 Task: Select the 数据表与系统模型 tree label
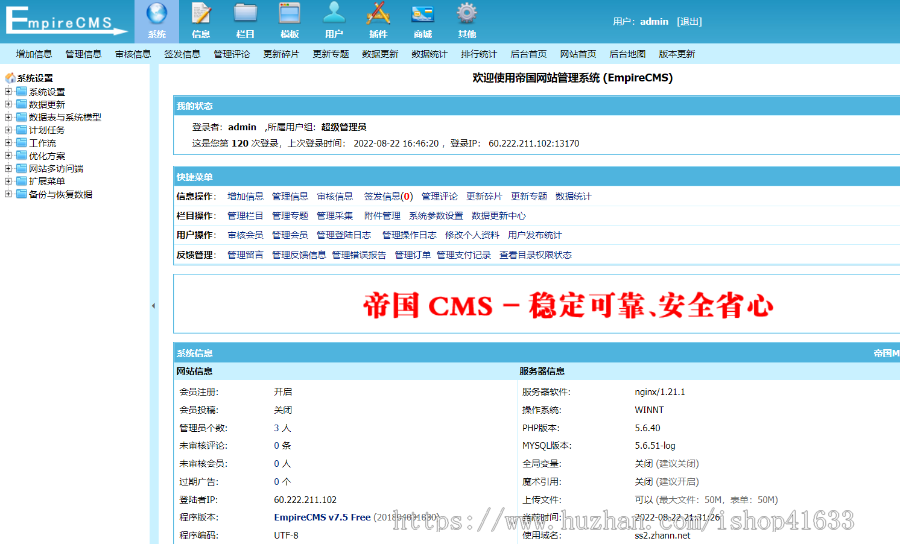coord(65,117)
